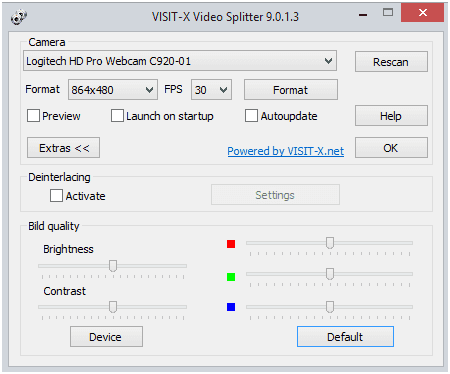This screenshot has height=374, width=450.
Task: Close the Video Splitter window
Action: tap(423, 13)
